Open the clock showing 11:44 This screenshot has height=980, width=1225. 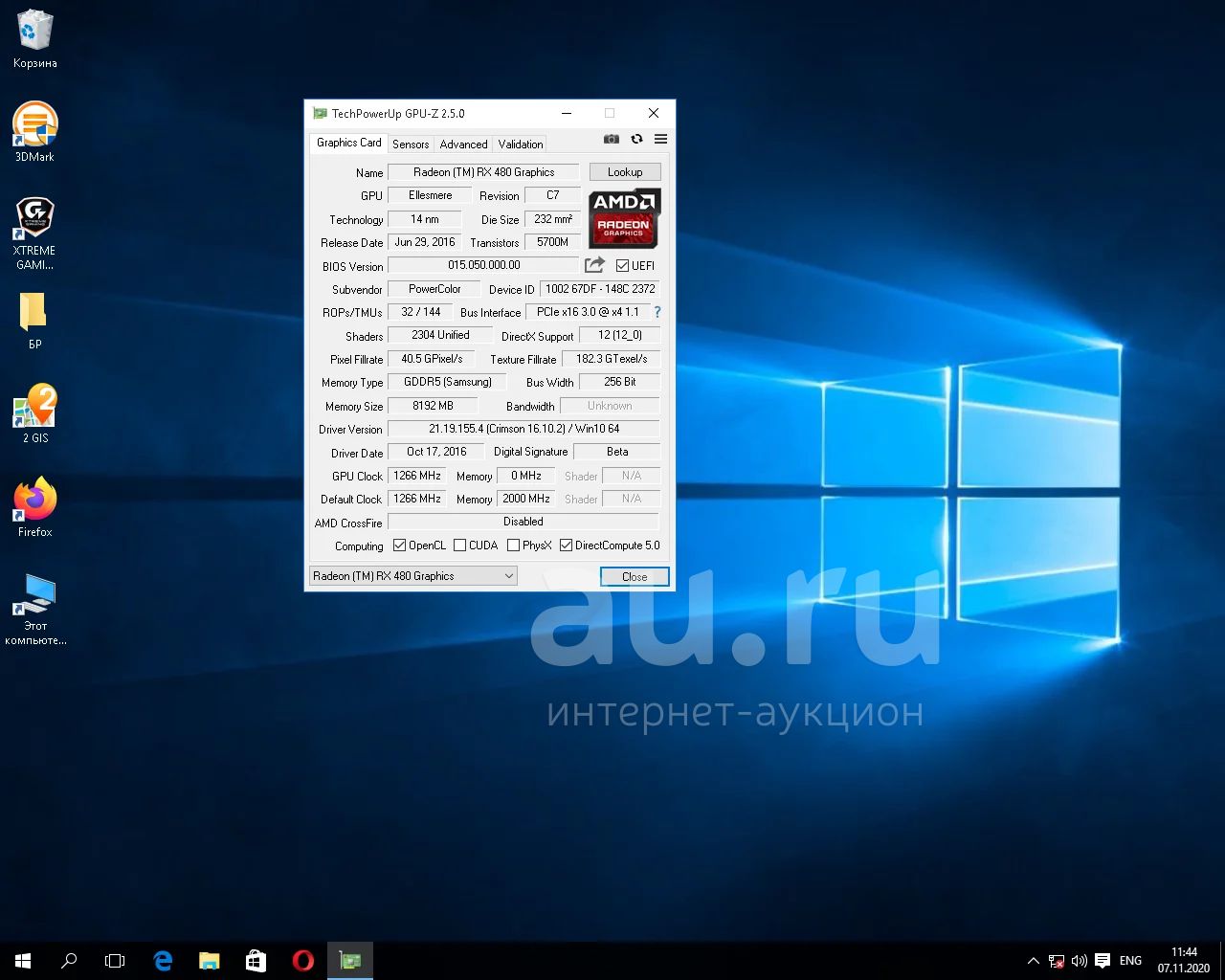(x=1184, y=960)
